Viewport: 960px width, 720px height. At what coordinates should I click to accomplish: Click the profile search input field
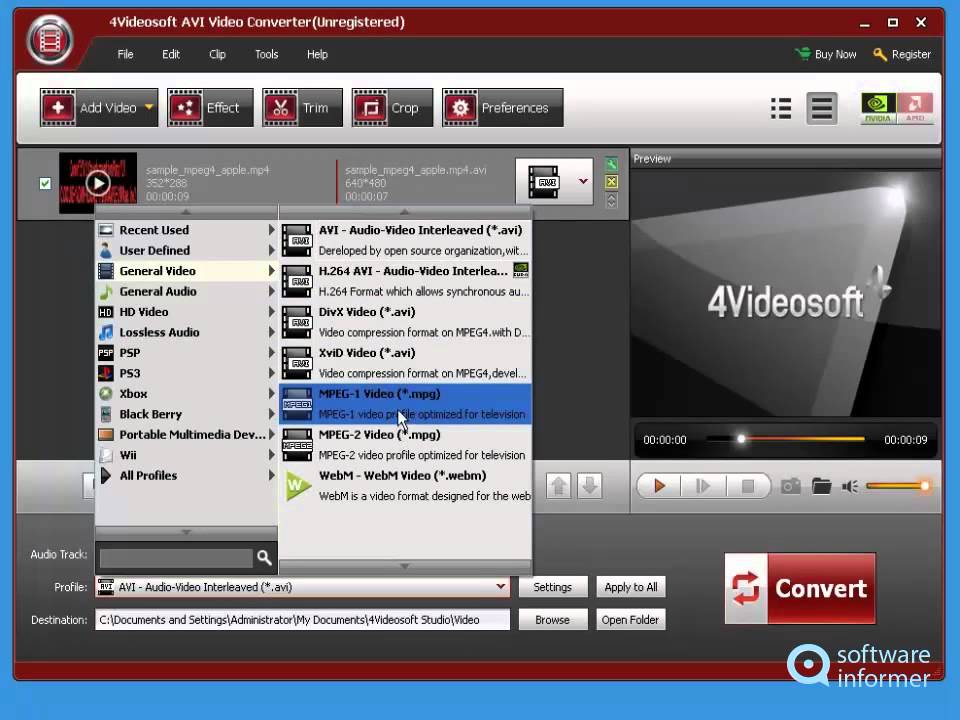point(176,558)
